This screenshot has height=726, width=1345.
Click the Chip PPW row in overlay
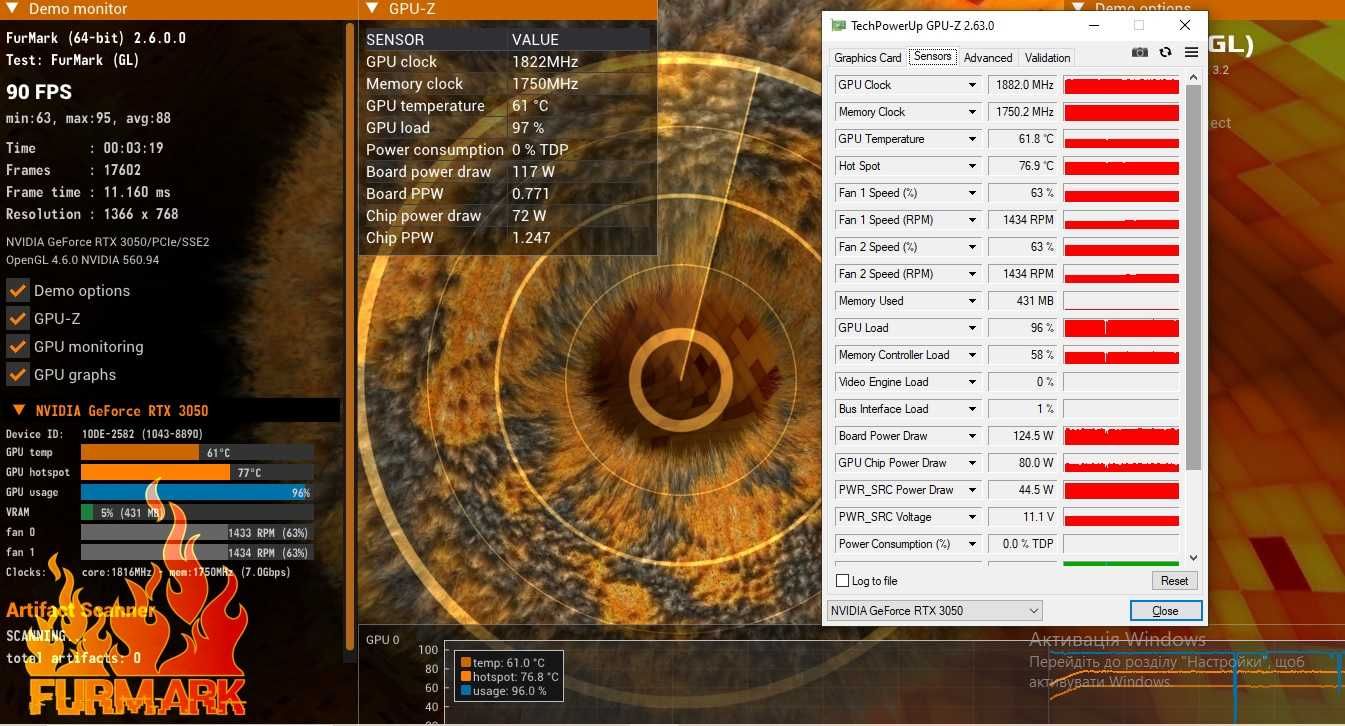(x=507, y=238)
